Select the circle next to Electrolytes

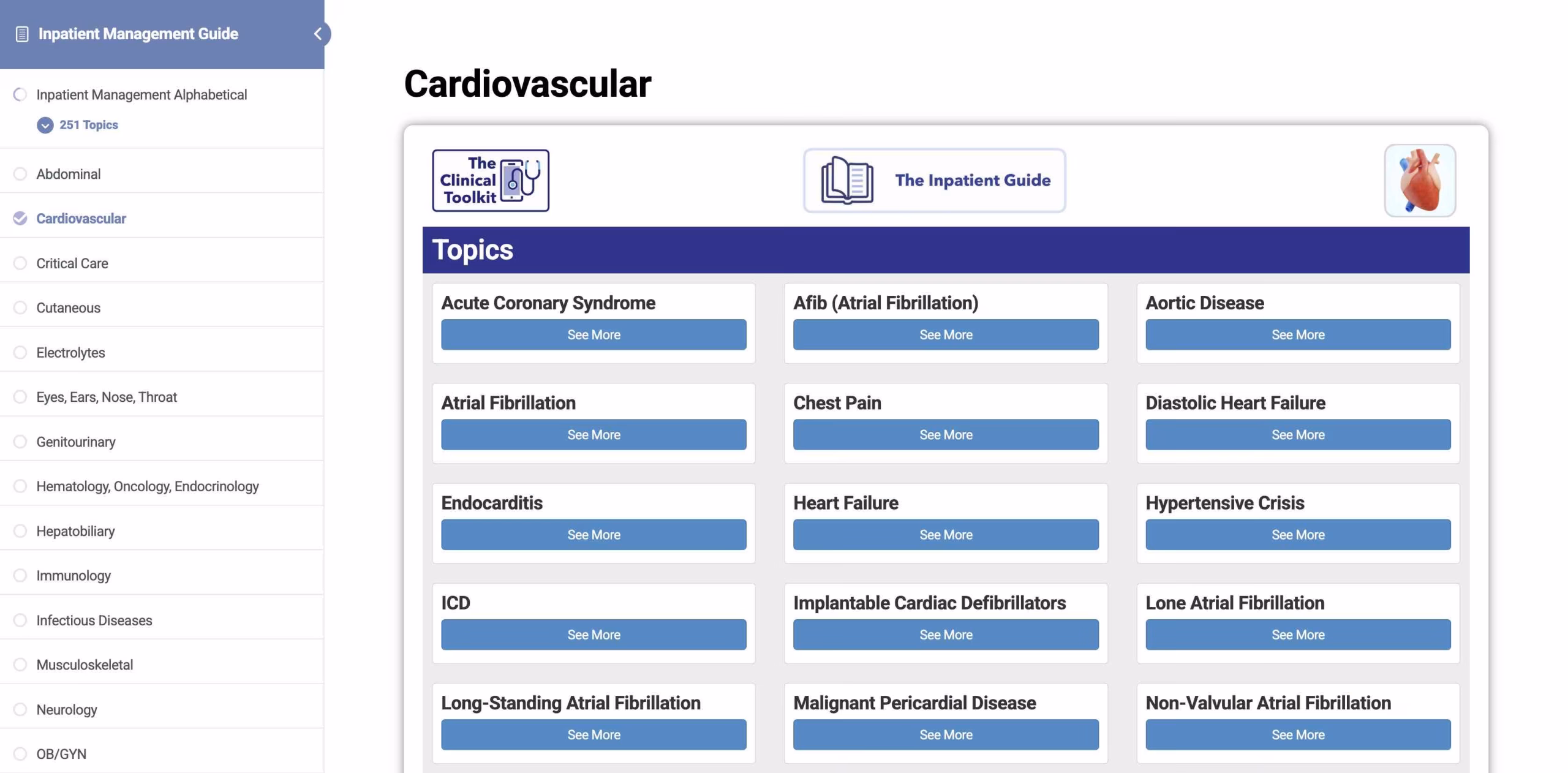click(20, 353)
